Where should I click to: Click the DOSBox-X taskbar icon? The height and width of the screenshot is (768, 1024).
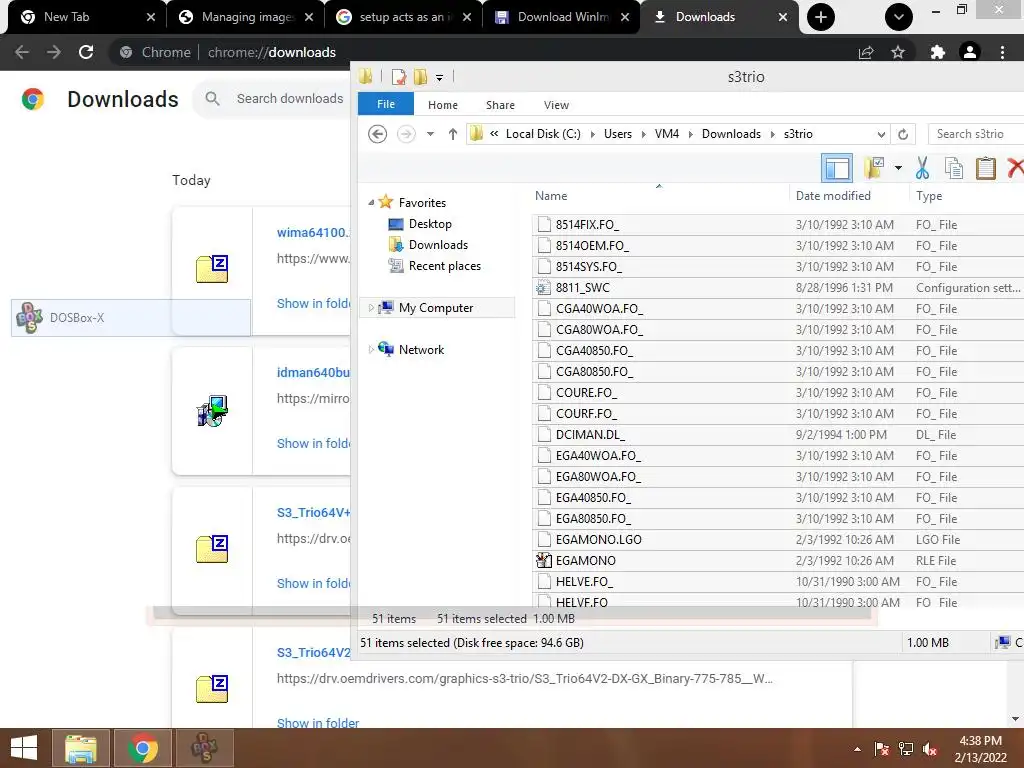coord(204,748)
